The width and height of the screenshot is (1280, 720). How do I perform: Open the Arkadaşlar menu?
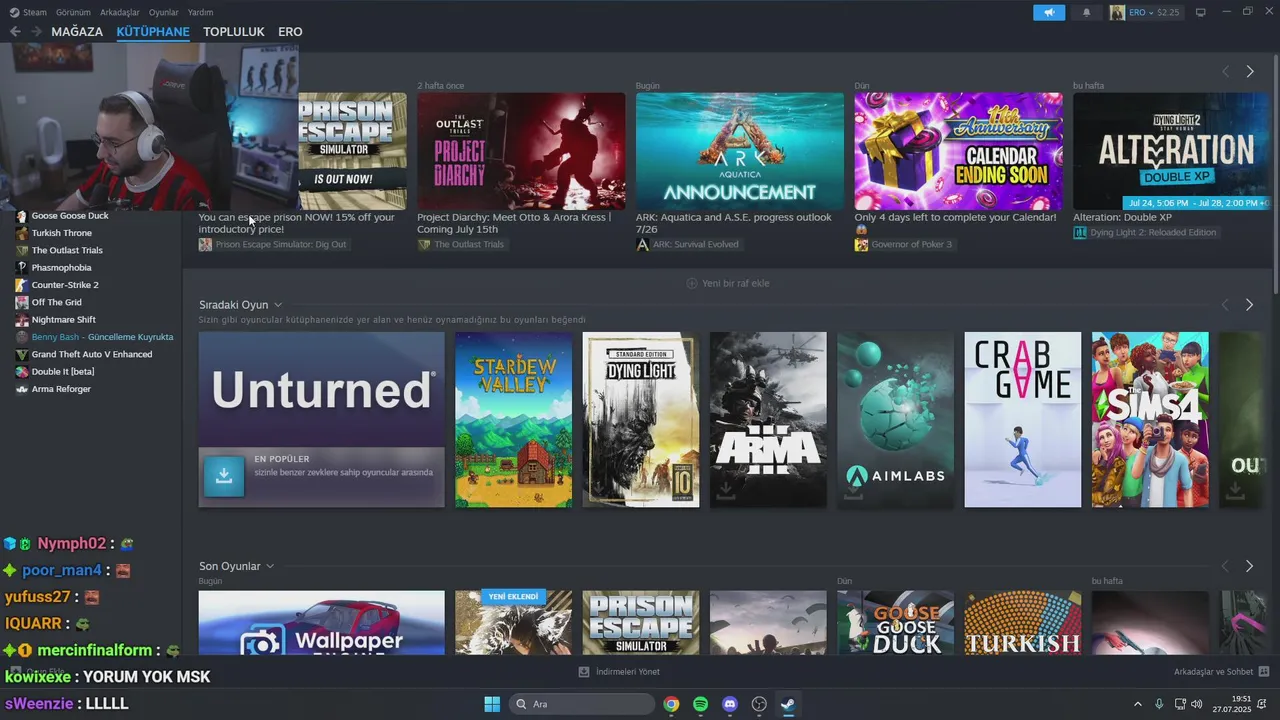coord(120,12)
